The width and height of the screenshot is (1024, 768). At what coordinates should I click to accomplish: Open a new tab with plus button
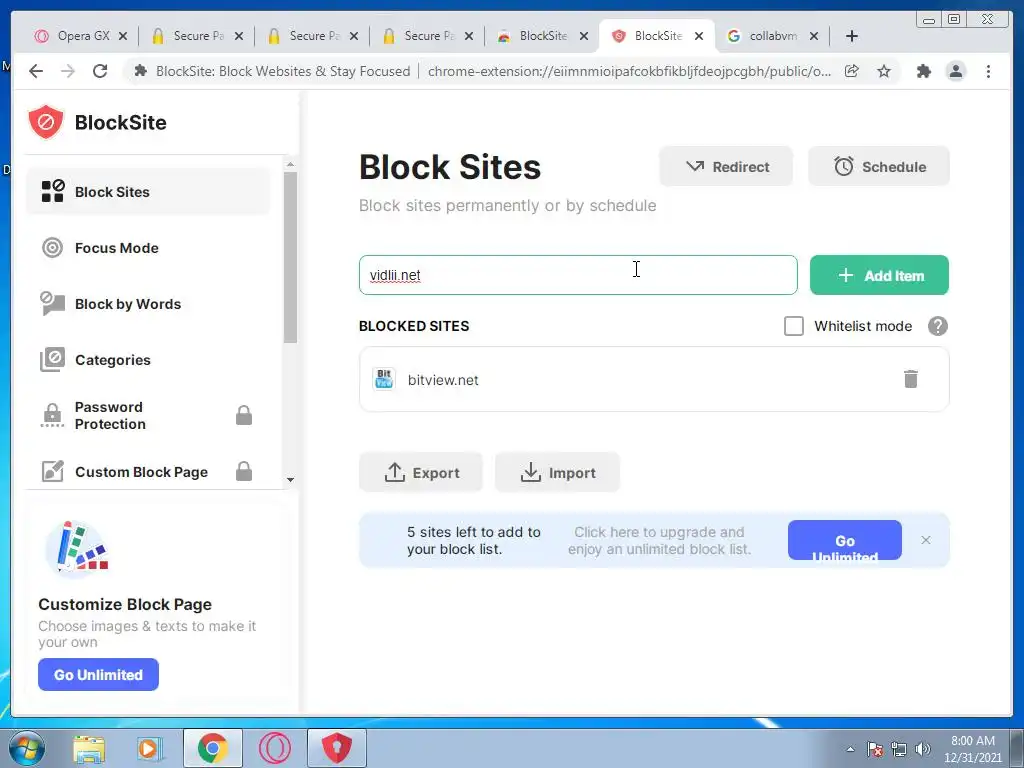click(852, 36)
